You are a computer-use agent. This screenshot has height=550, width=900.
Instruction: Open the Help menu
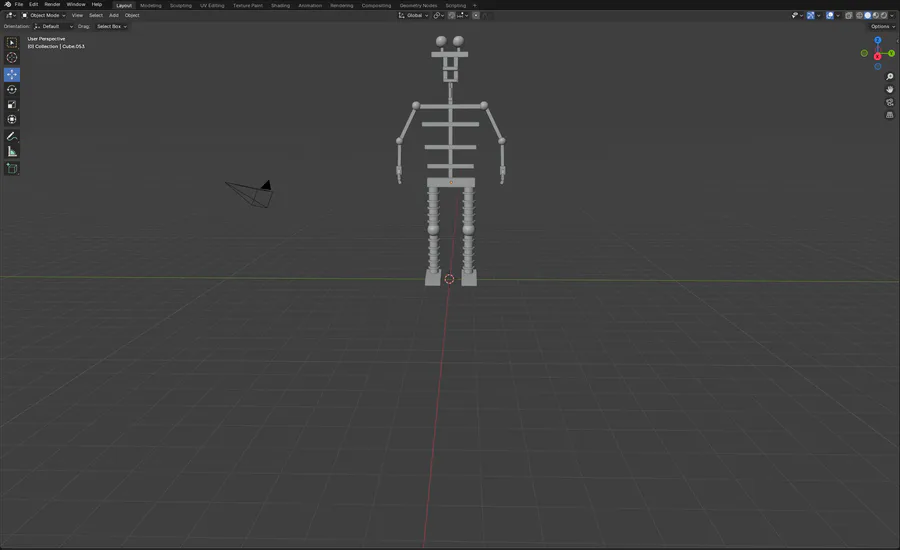tap(97, 5)
